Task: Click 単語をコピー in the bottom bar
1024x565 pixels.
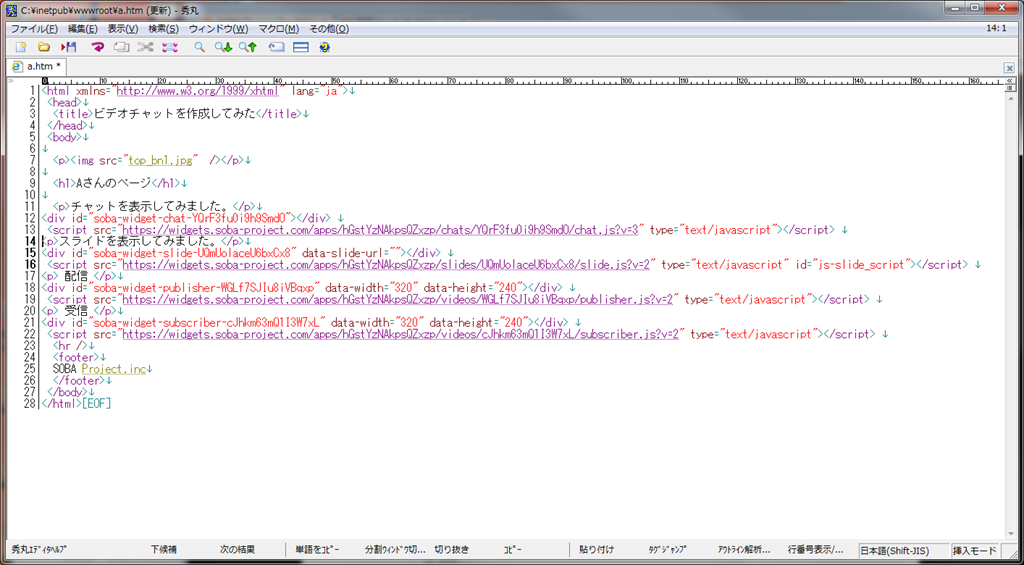Action: point(317,550)
